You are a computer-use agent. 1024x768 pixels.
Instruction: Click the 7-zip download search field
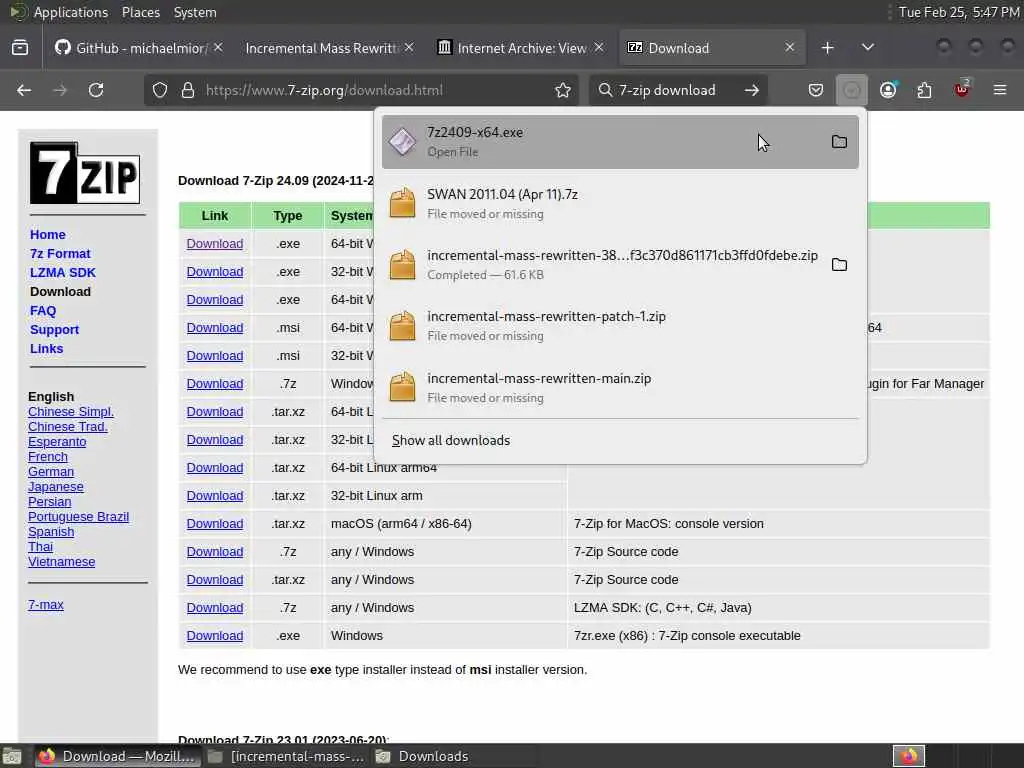click(x=676, y=90)
